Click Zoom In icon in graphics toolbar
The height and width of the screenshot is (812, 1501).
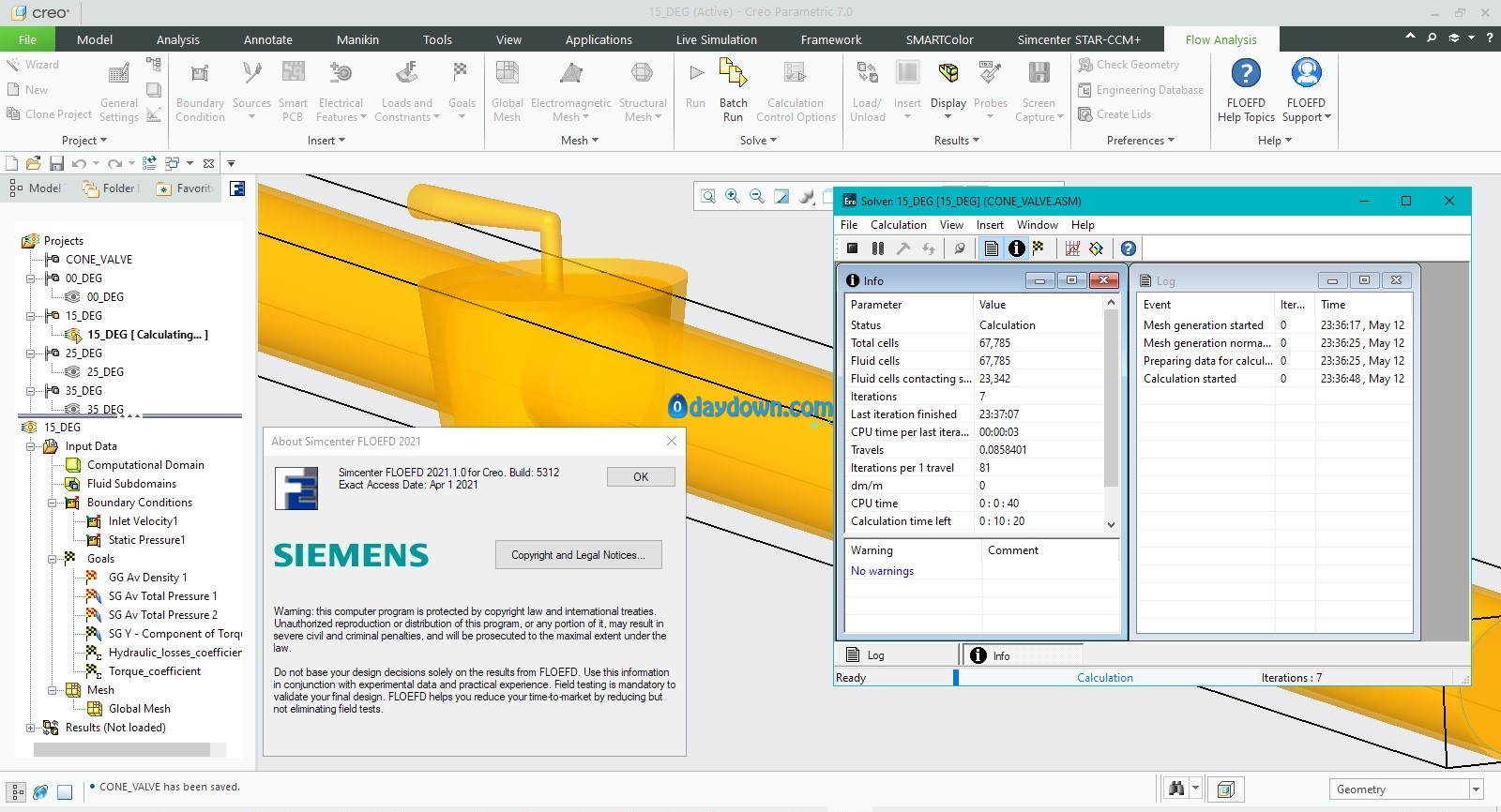(x=733, y=196)
